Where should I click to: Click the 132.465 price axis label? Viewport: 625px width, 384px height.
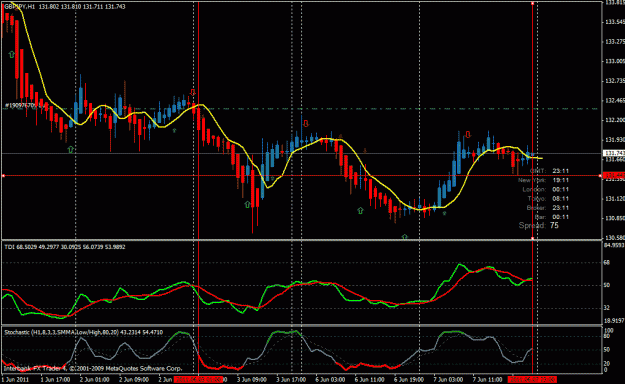(614, 100)
